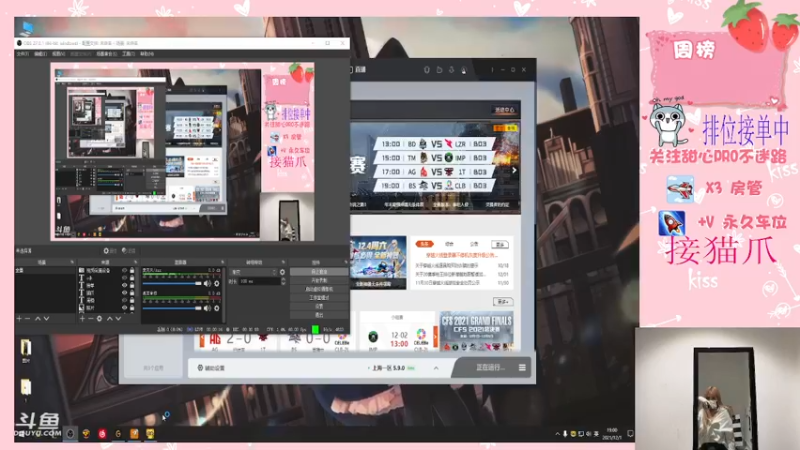Toggle visibility of the first source
Viewport: 800px width, 450px height.
coord(124,270)
